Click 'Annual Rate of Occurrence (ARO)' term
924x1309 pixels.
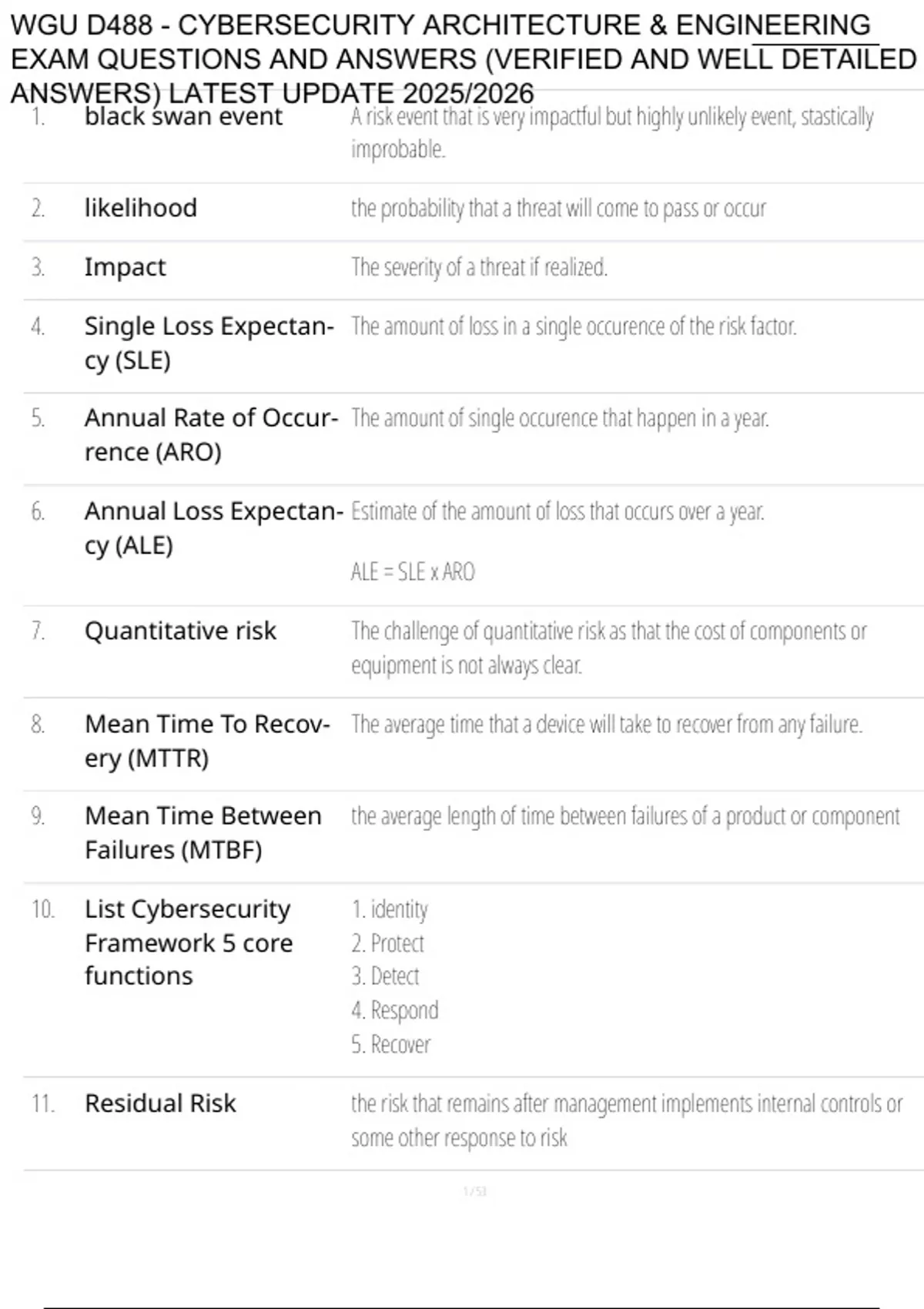(x=211, y=435)
